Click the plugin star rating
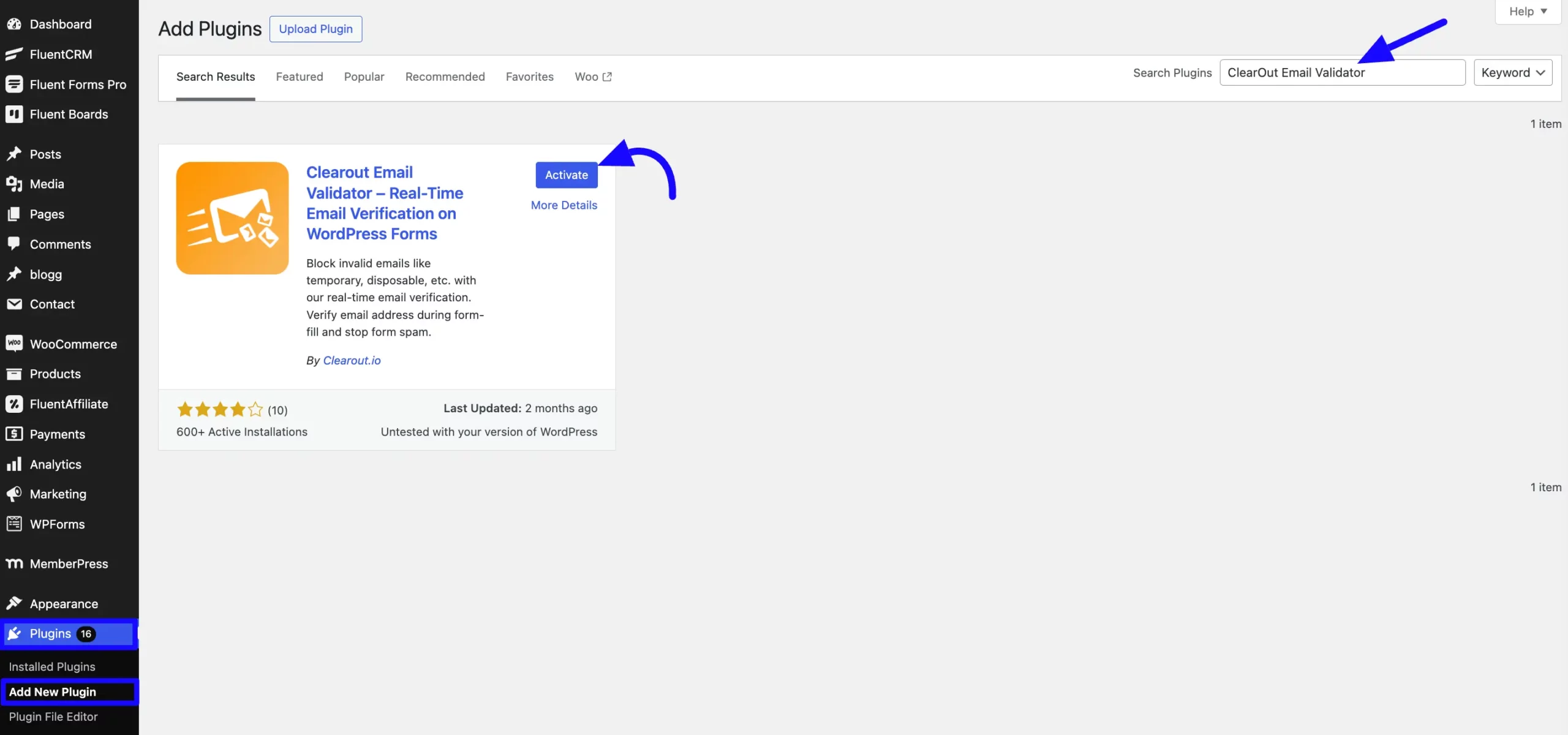The height and width of the screenshot is (735, 1568). (220, 410)
